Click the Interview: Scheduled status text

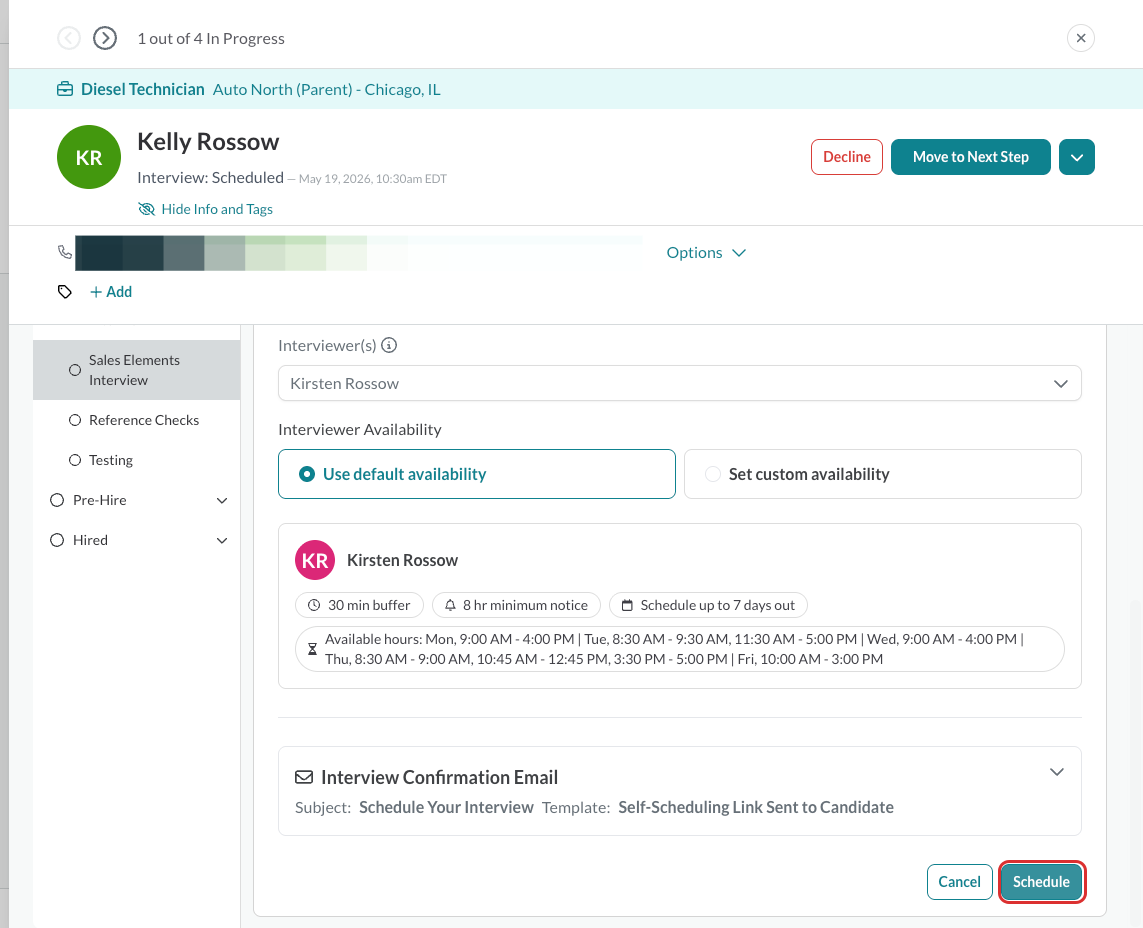[x=210, y=178]
